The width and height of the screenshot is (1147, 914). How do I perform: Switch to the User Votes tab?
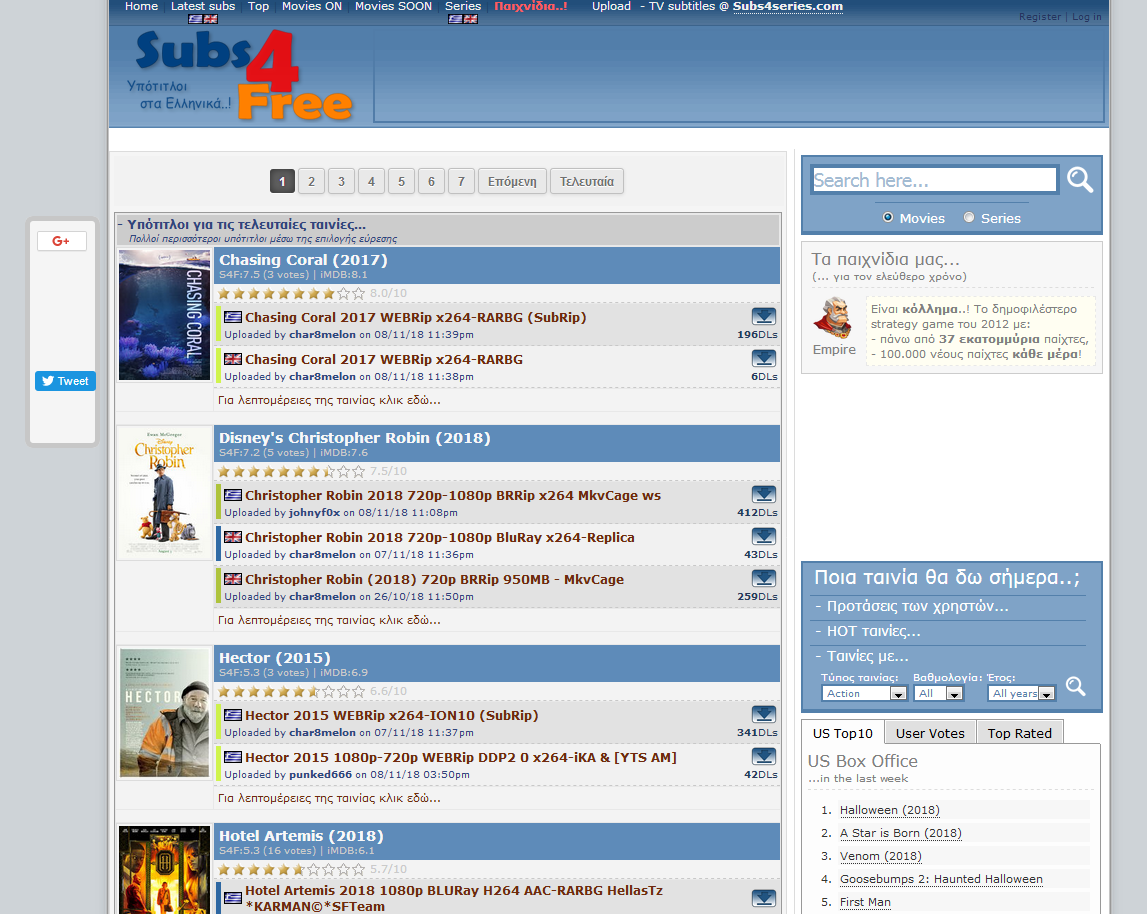tap(930, 733)
